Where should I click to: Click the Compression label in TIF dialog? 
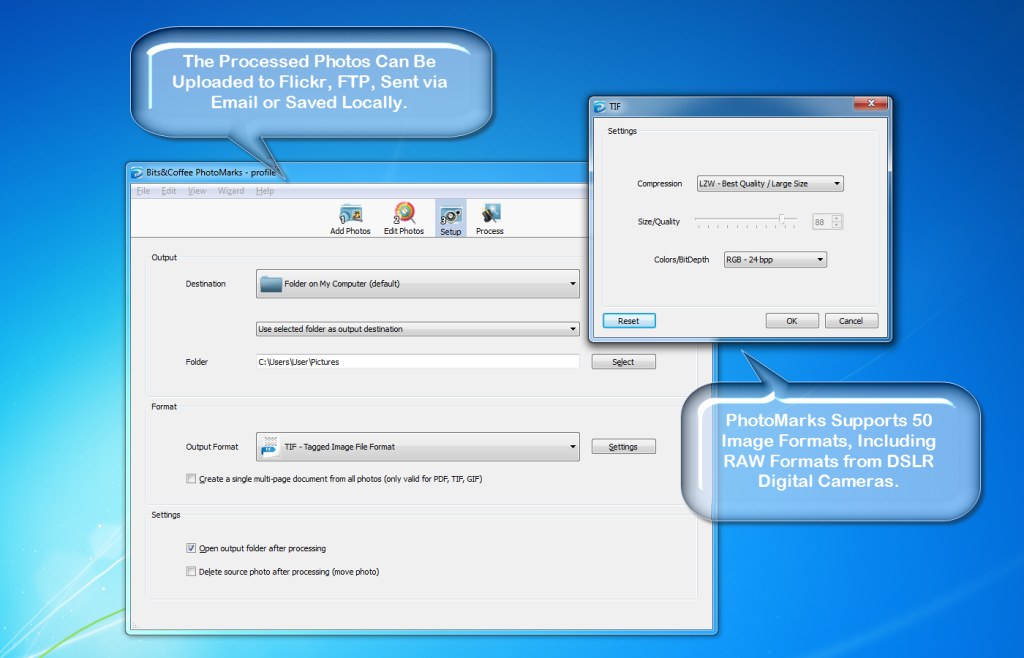pos(659,183)
